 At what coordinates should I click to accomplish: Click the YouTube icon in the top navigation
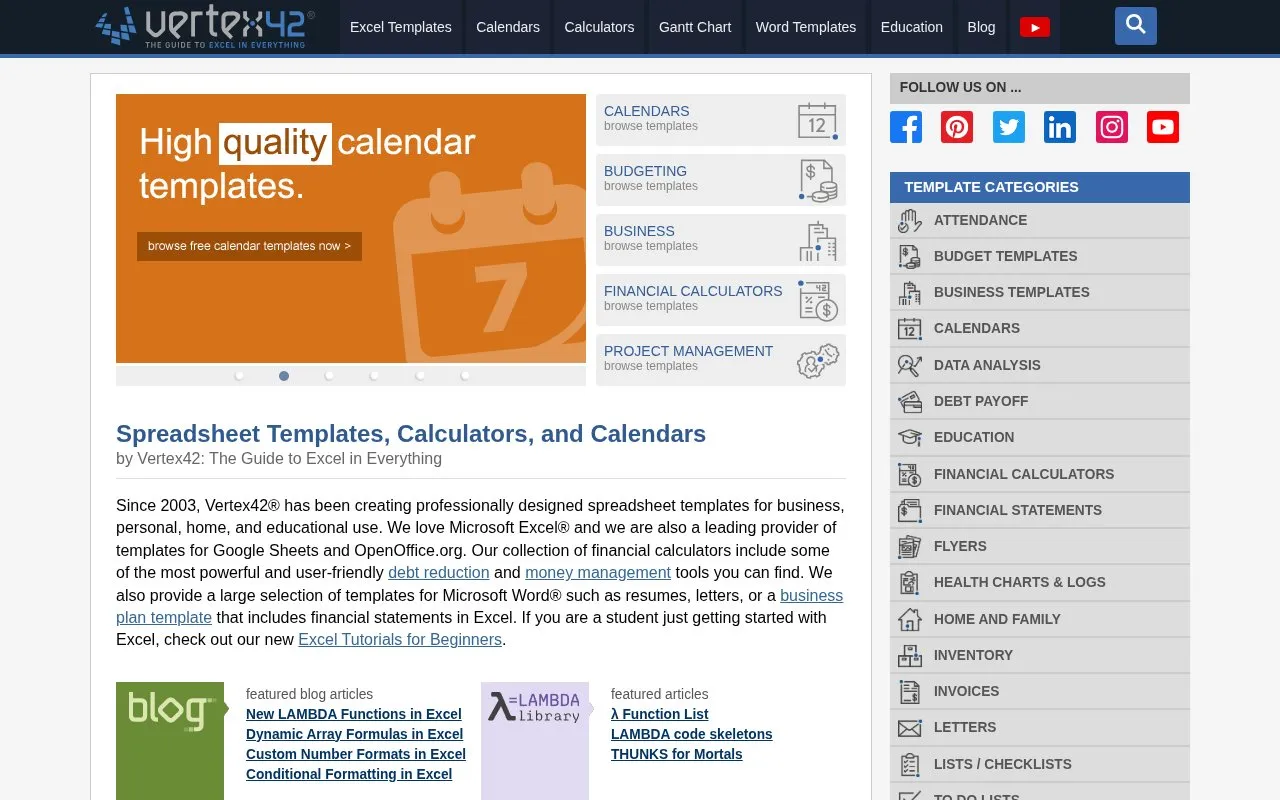tap(1035, 27)
